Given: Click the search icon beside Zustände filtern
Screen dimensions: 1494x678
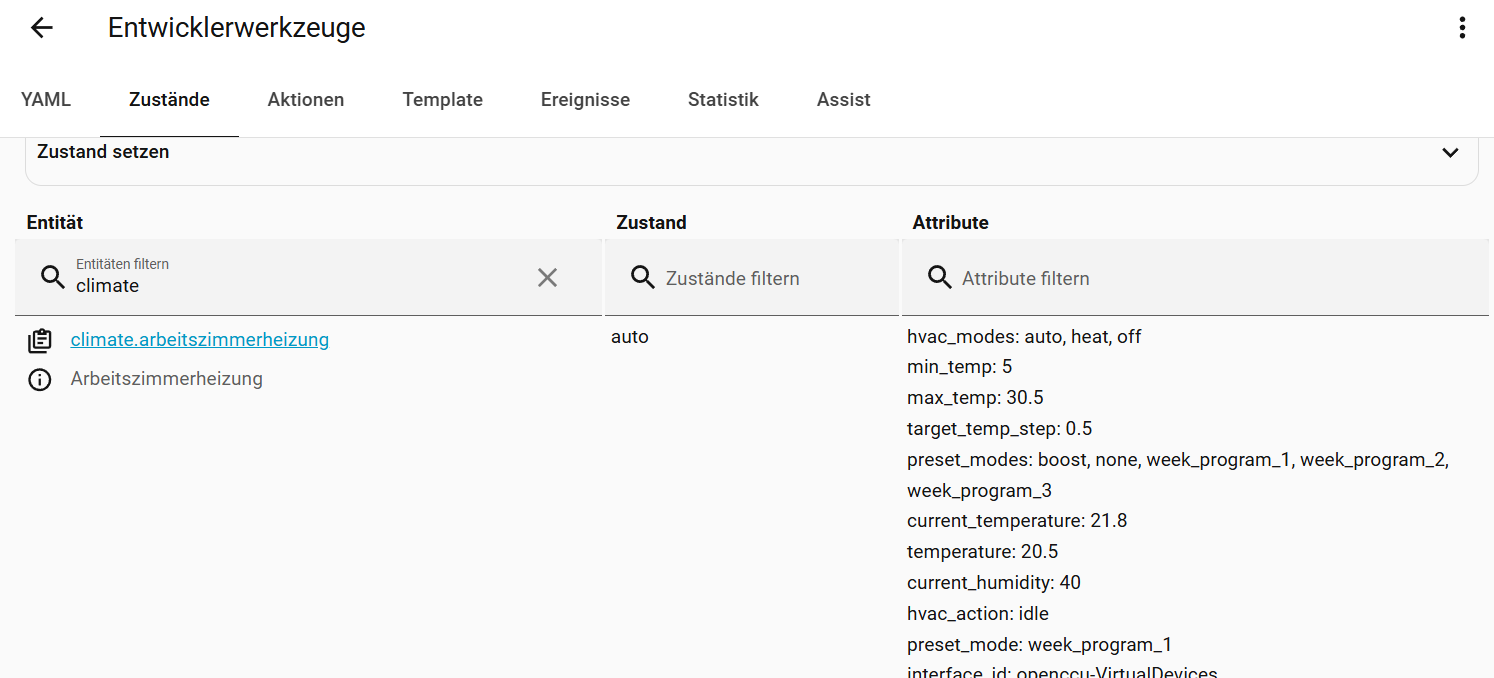Looking at the screenshot, I should pyautogui.click(x=643, y=278).
